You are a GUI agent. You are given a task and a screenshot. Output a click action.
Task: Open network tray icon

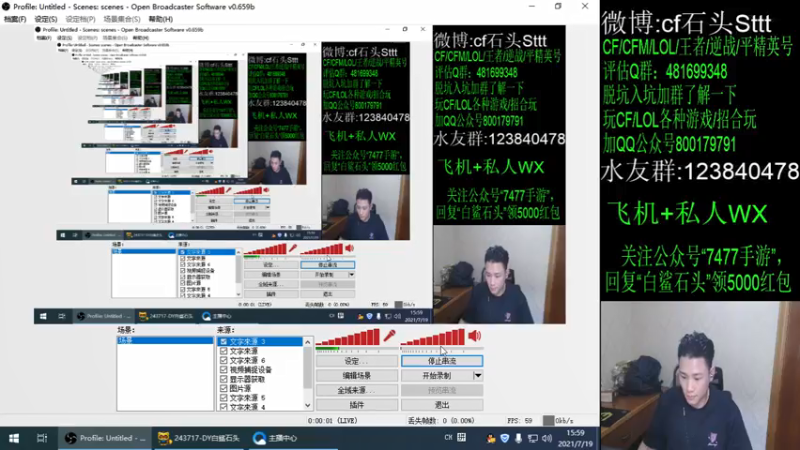pos(533,438)
